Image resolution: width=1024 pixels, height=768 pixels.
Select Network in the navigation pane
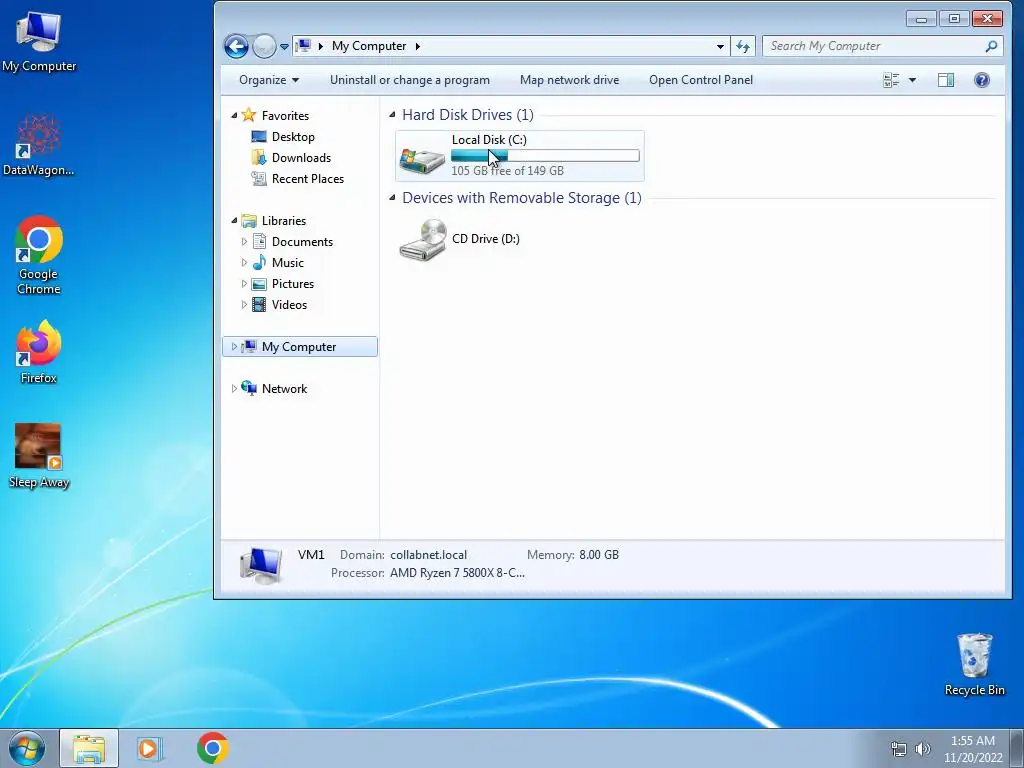click(x=284, y=389)
